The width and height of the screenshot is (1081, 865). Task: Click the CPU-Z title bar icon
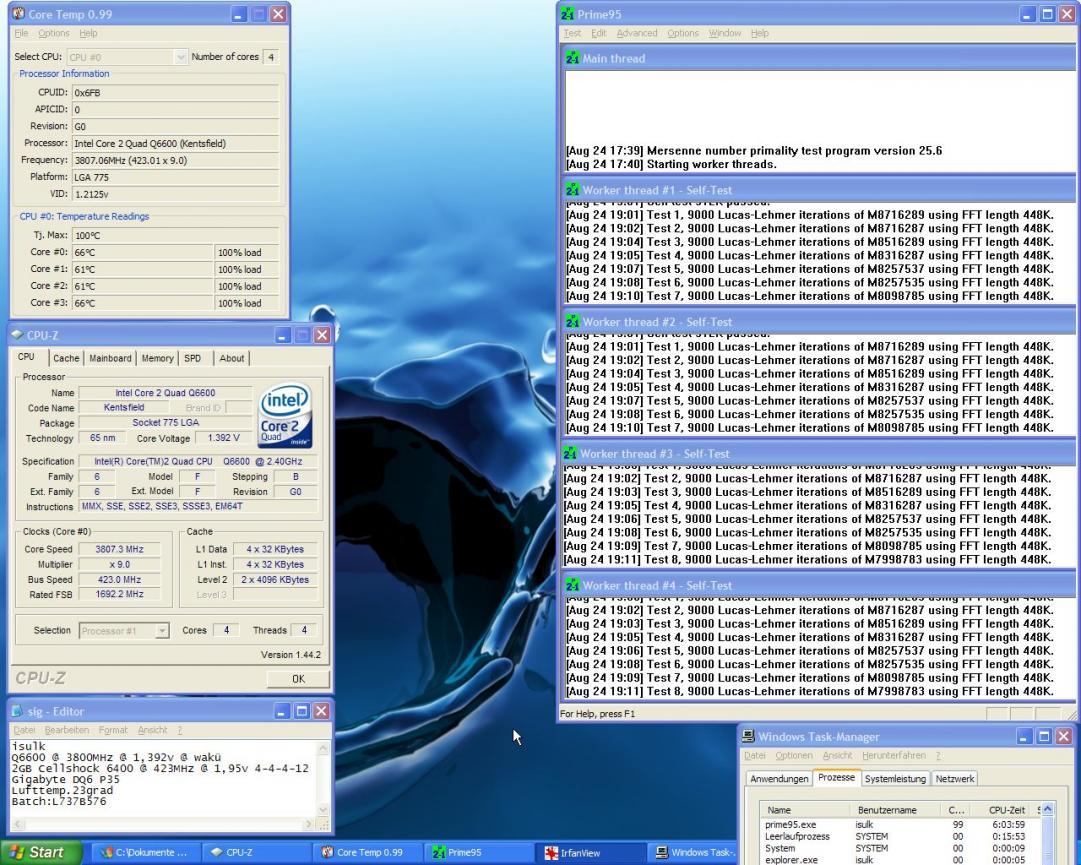(17, 335)
